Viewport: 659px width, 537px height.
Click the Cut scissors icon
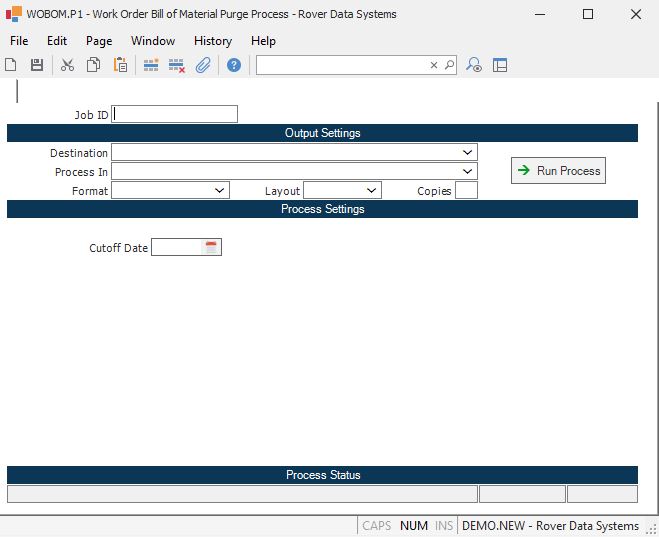pos(67,65)
